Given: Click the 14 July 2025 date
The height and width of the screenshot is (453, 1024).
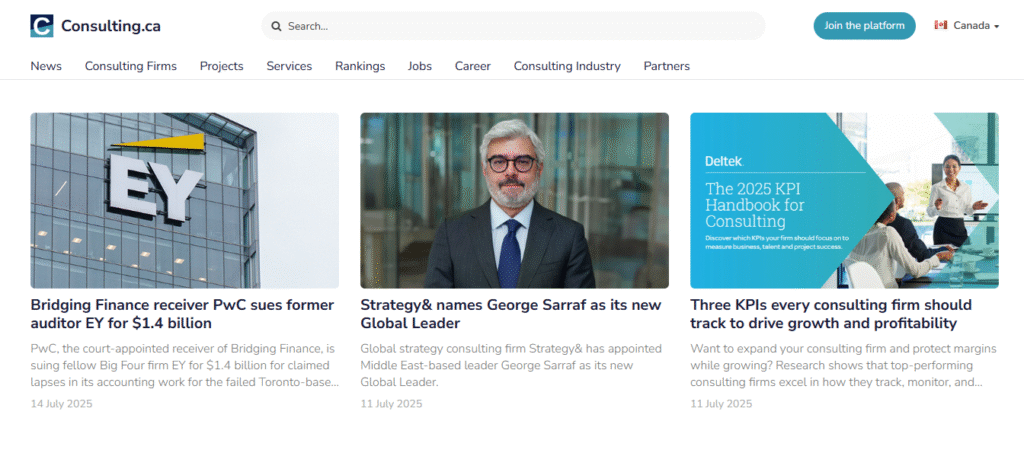Looking at the screenshot, I should 61,403.
